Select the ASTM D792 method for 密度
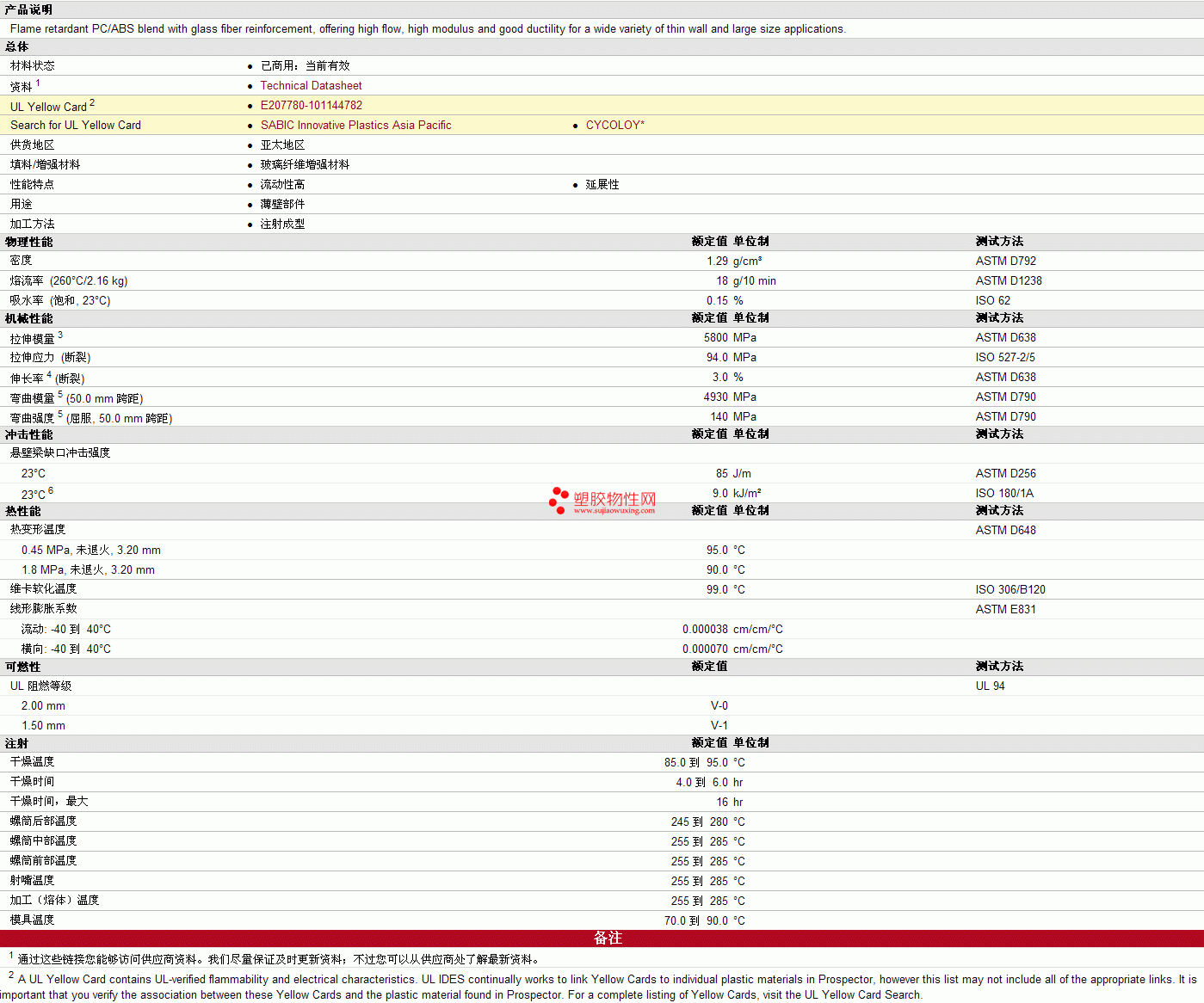Image resolution: width=1204 pixels, height=1003 pixels. (1006, 261)
